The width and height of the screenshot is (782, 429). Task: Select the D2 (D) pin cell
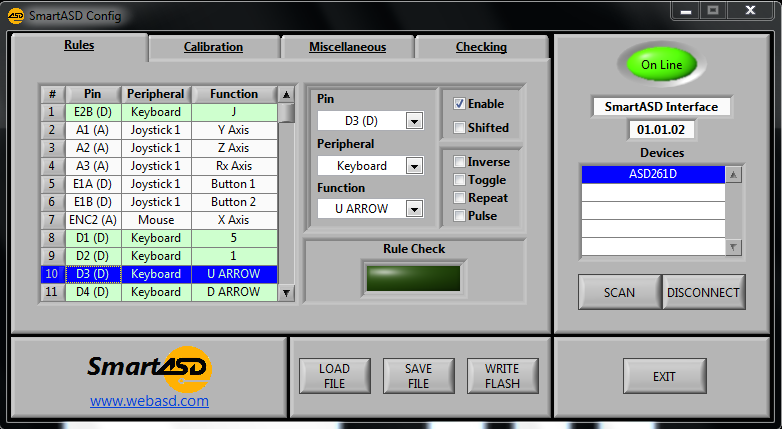point(93,256)
